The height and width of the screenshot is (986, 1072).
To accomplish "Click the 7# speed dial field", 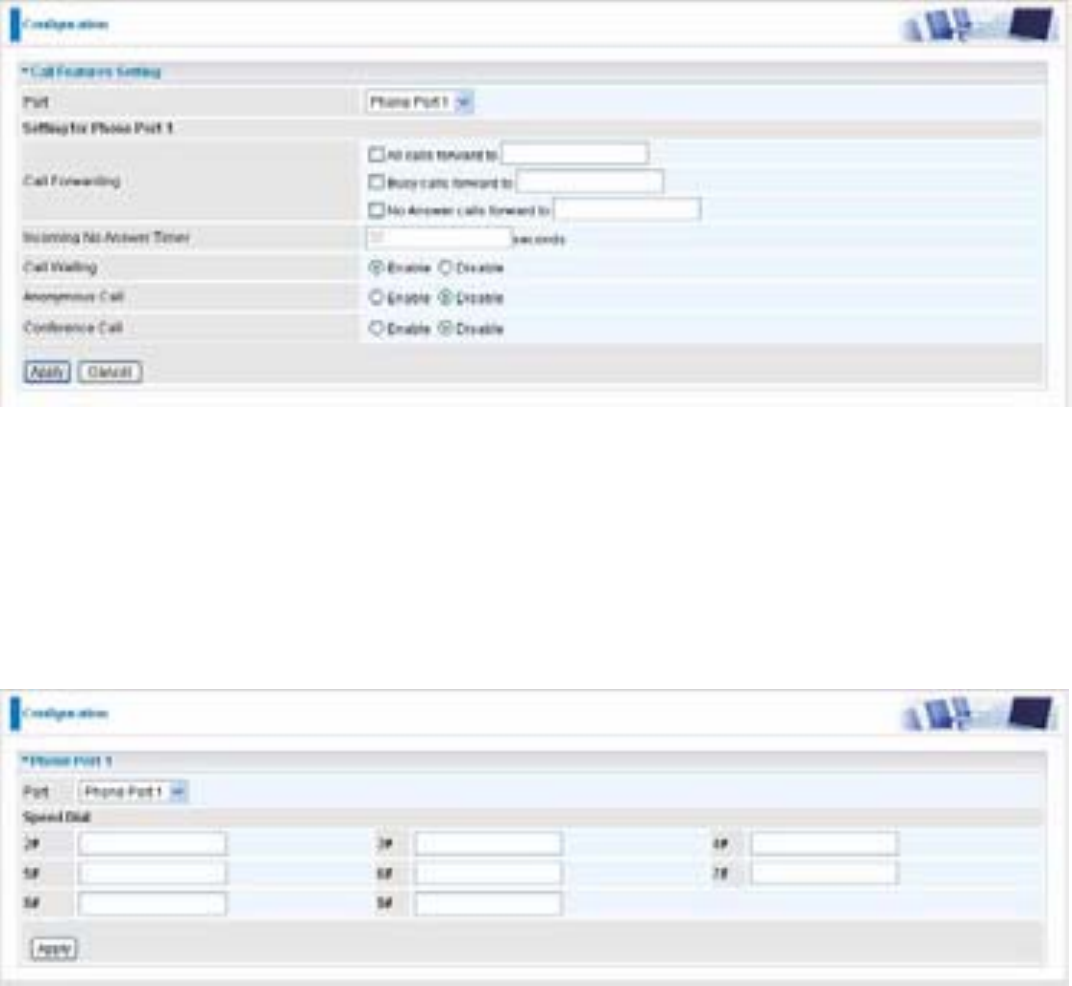I will [824, 873].
